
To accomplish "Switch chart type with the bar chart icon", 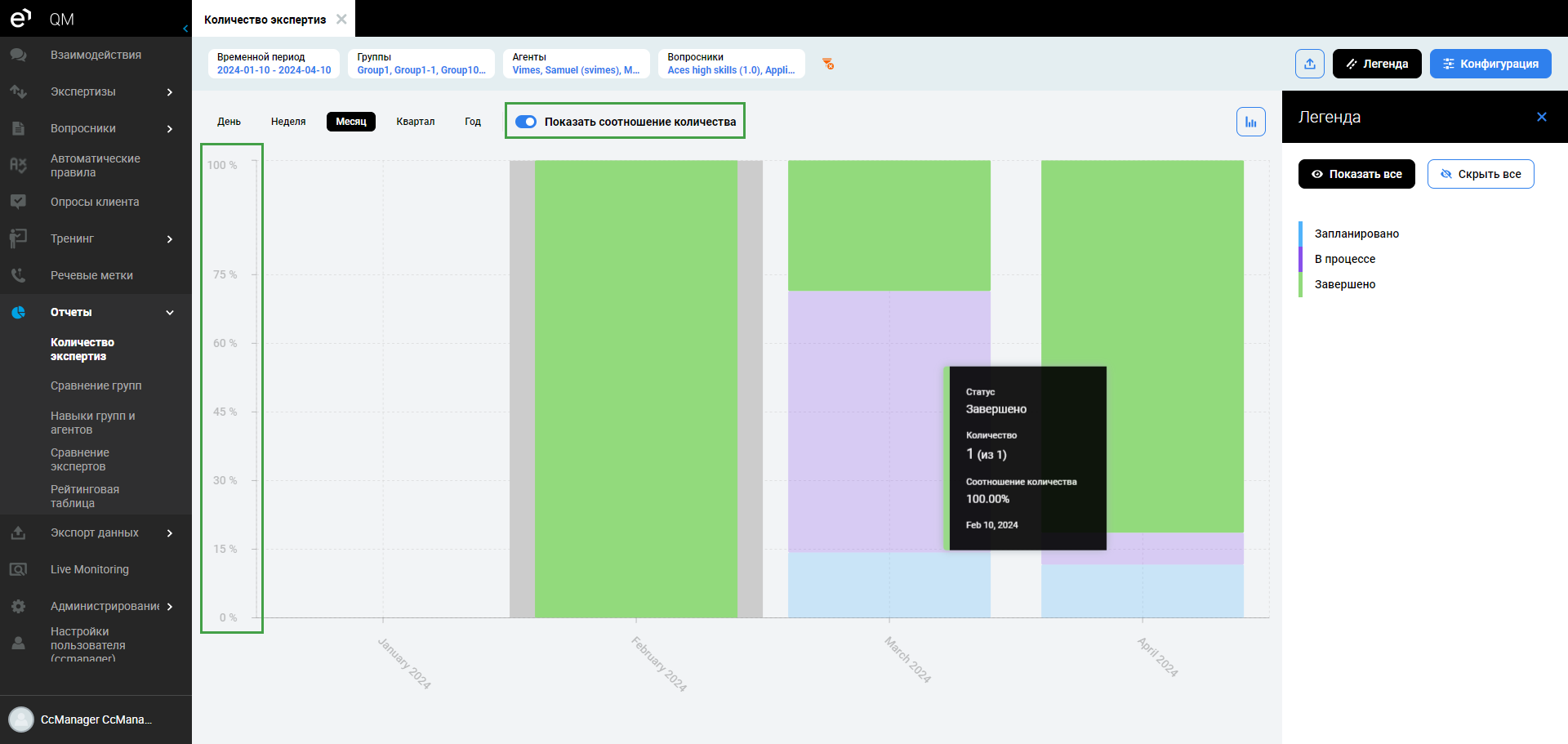I will [x=1251, y=122].
